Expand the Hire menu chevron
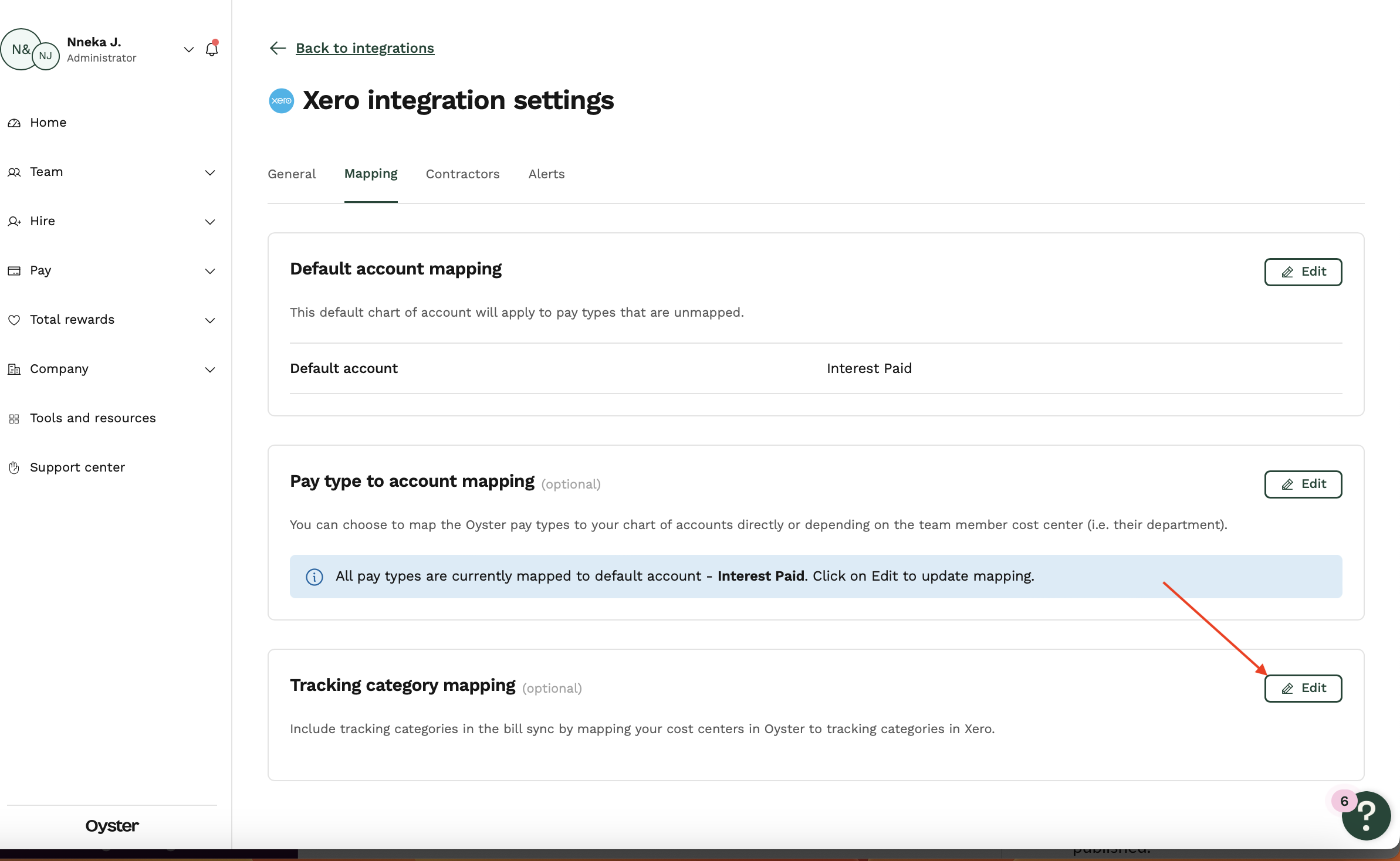The image size is (1400, 861). click(210, 222)
